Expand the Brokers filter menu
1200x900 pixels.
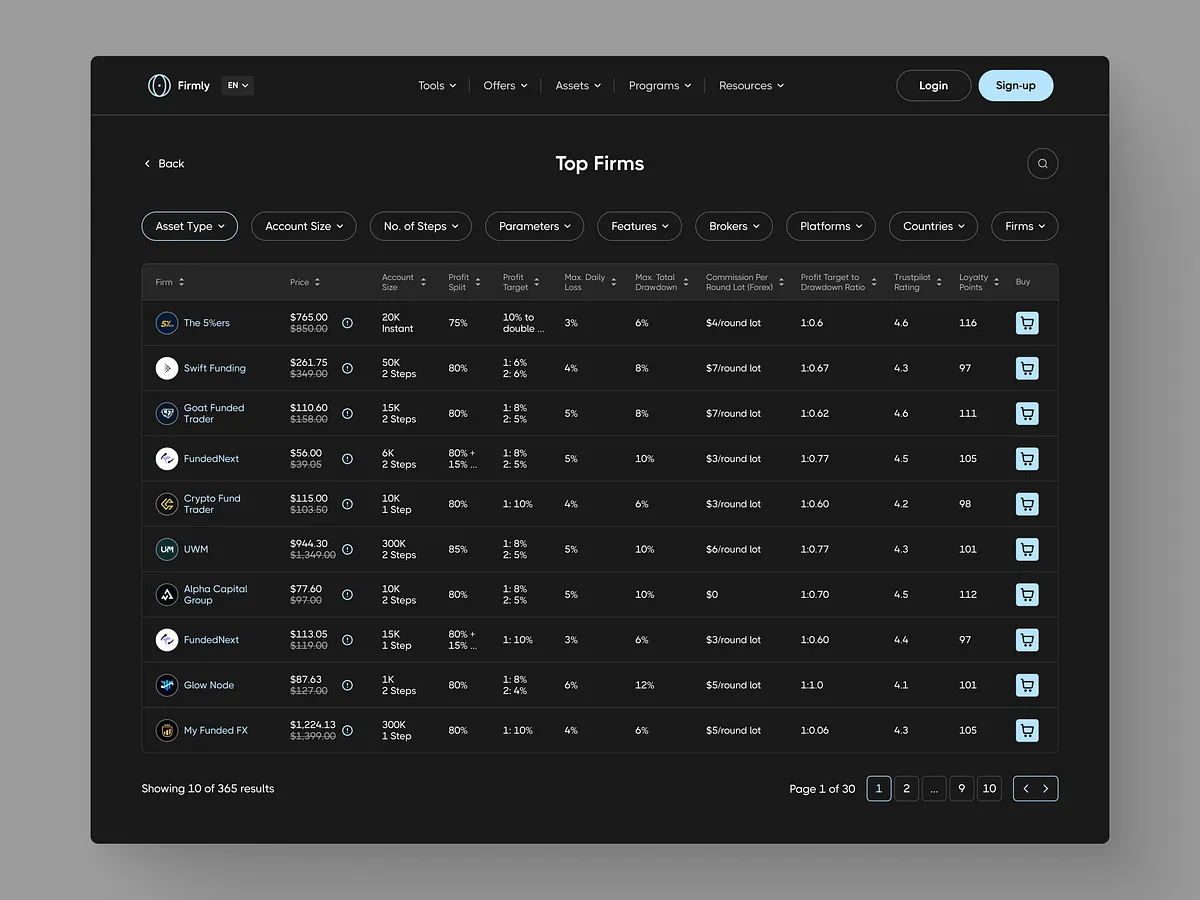pos(733,226)
